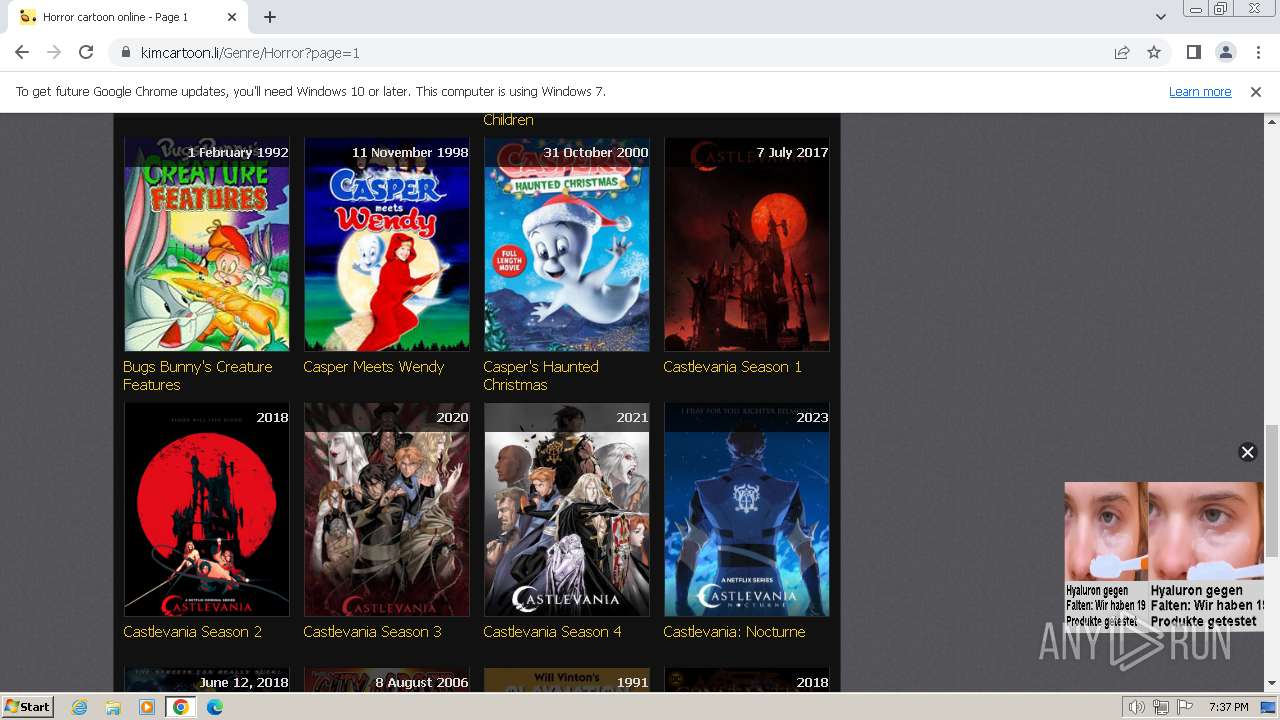Image resolution: width=1280 pixels, height=720 pixels.
Task: Click the page vertical scrollbar thumb
Action: click(1272, 490)
